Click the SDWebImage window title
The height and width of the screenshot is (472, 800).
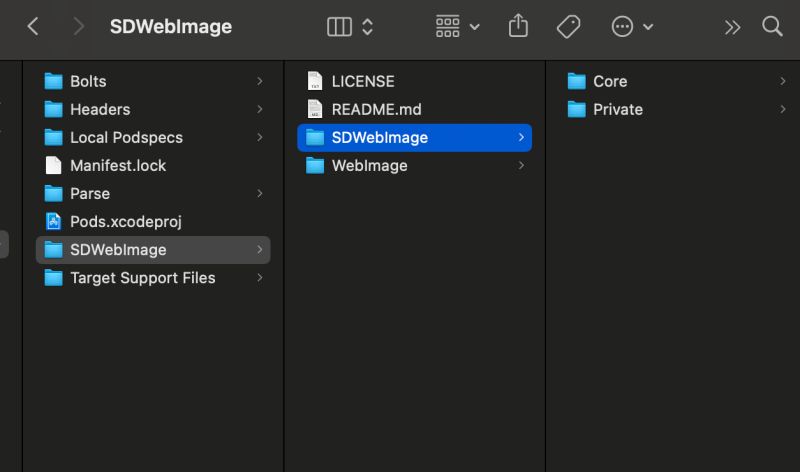coord(171,27)
